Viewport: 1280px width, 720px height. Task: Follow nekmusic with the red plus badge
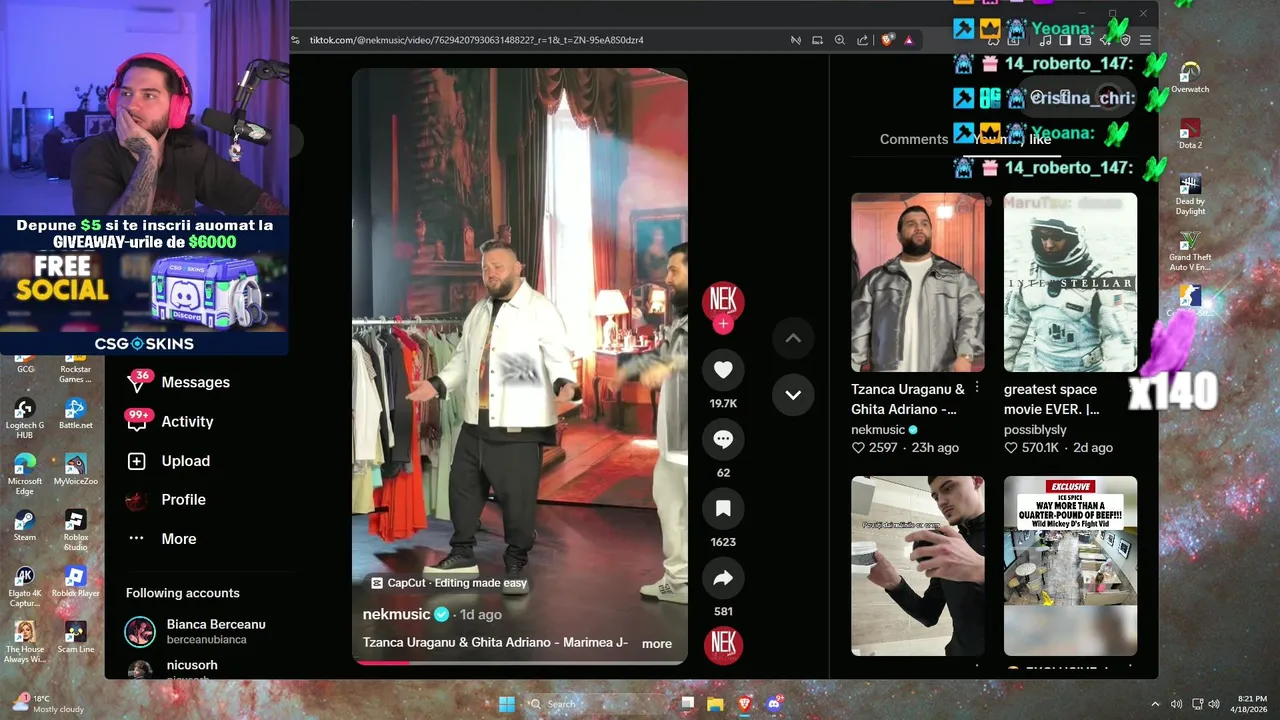click(723, 324)
